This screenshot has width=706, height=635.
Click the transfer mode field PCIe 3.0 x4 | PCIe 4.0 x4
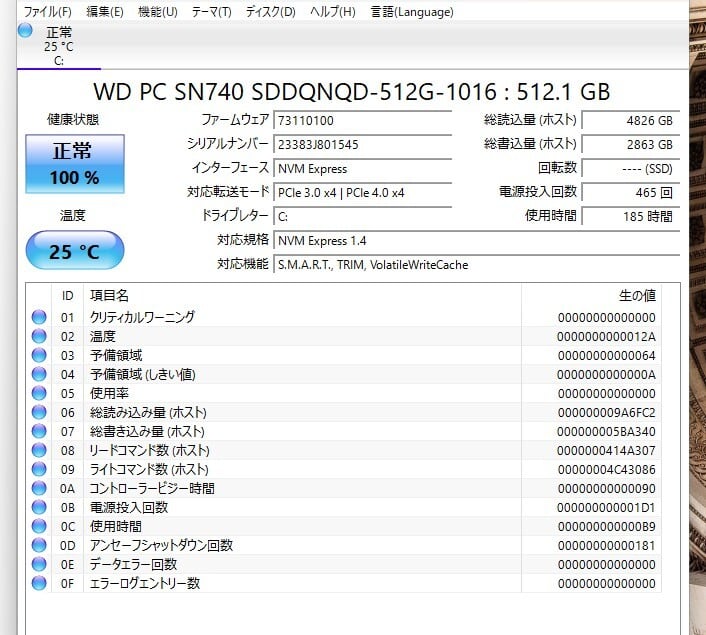[362, 192]
